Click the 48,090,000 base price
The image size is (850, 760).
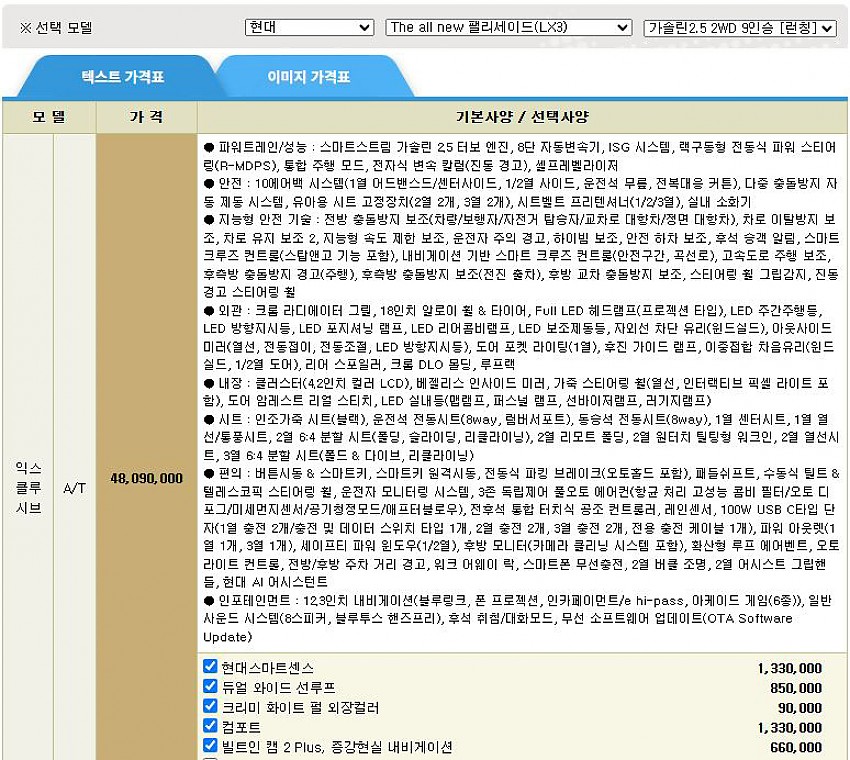(x=146, y=479)
